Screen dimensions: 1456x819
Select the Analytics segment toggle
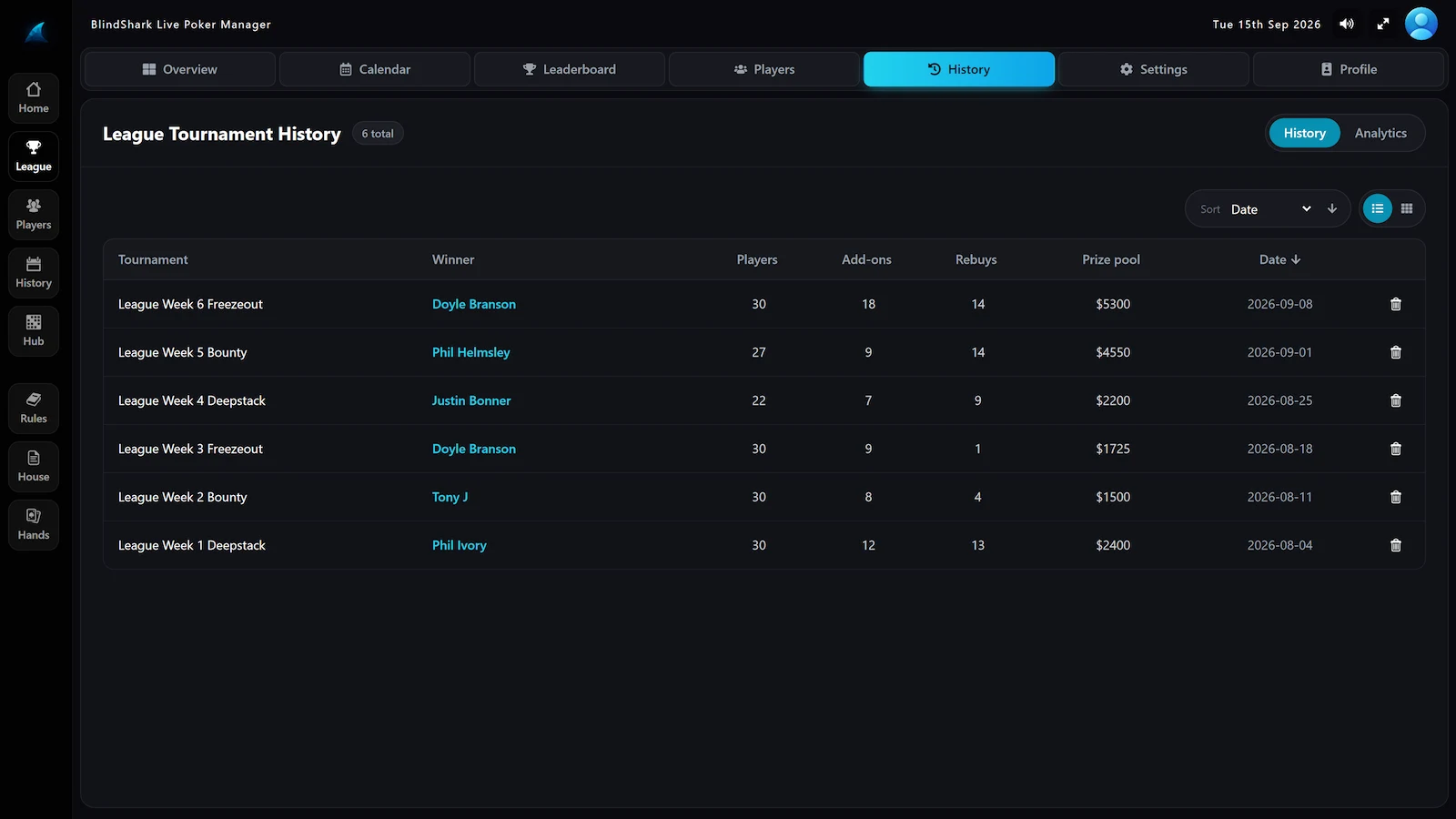tap(1380, 133)
